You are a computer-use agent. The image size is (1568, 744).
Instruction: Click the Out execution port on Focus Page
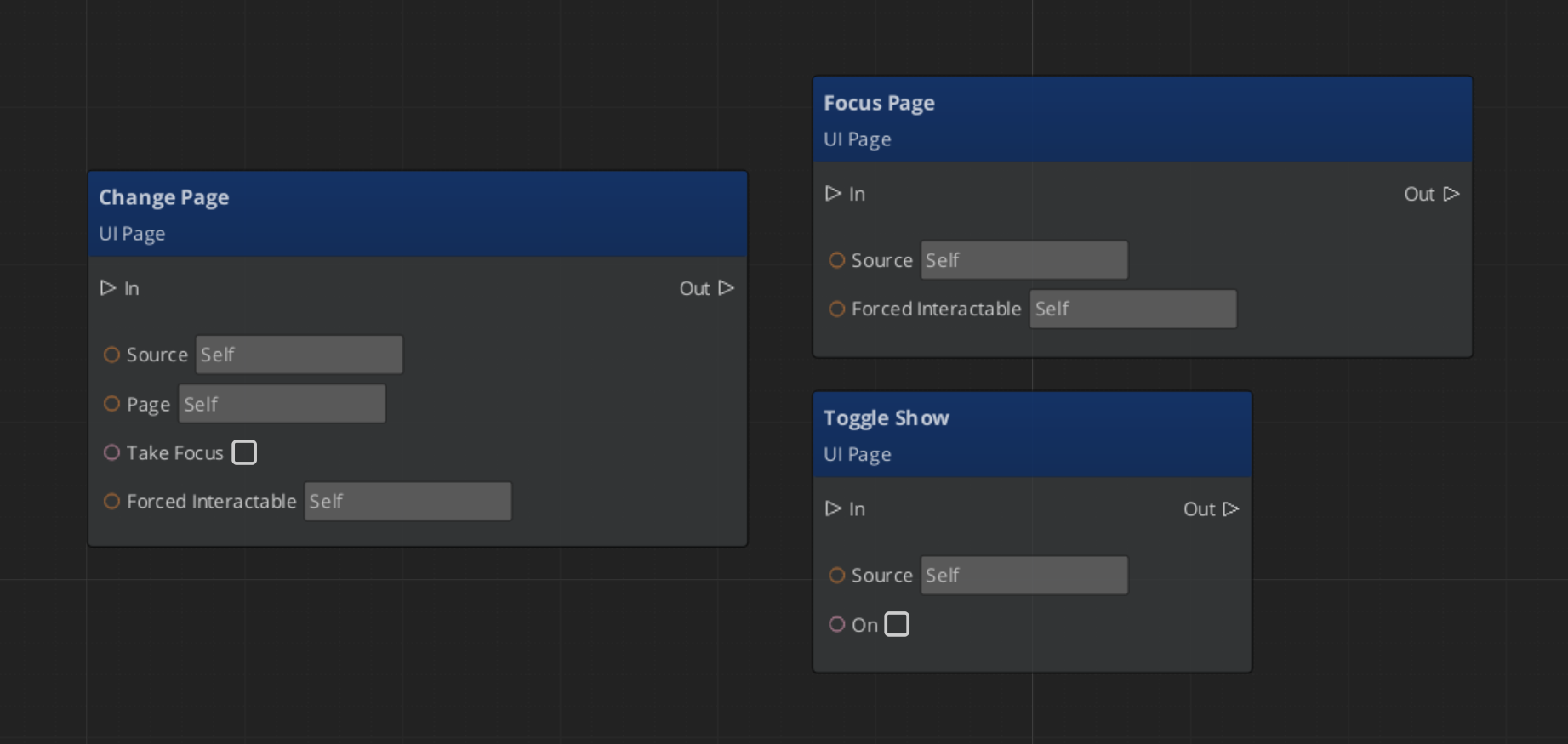click(1451, 194)
